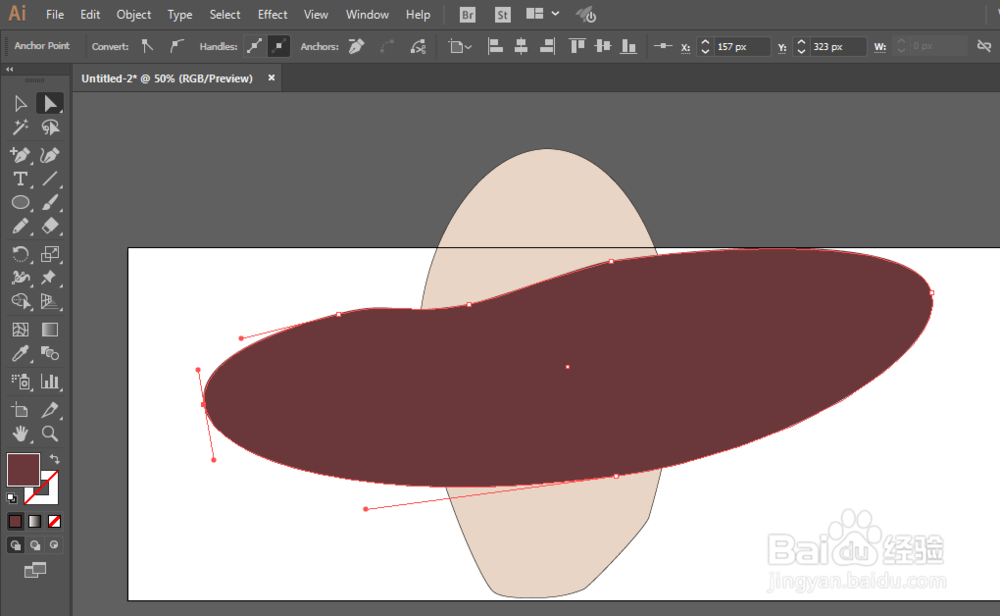Select the Curvature tool
This screenshot has width=1000, height=616.
click(x=50, y=155)
